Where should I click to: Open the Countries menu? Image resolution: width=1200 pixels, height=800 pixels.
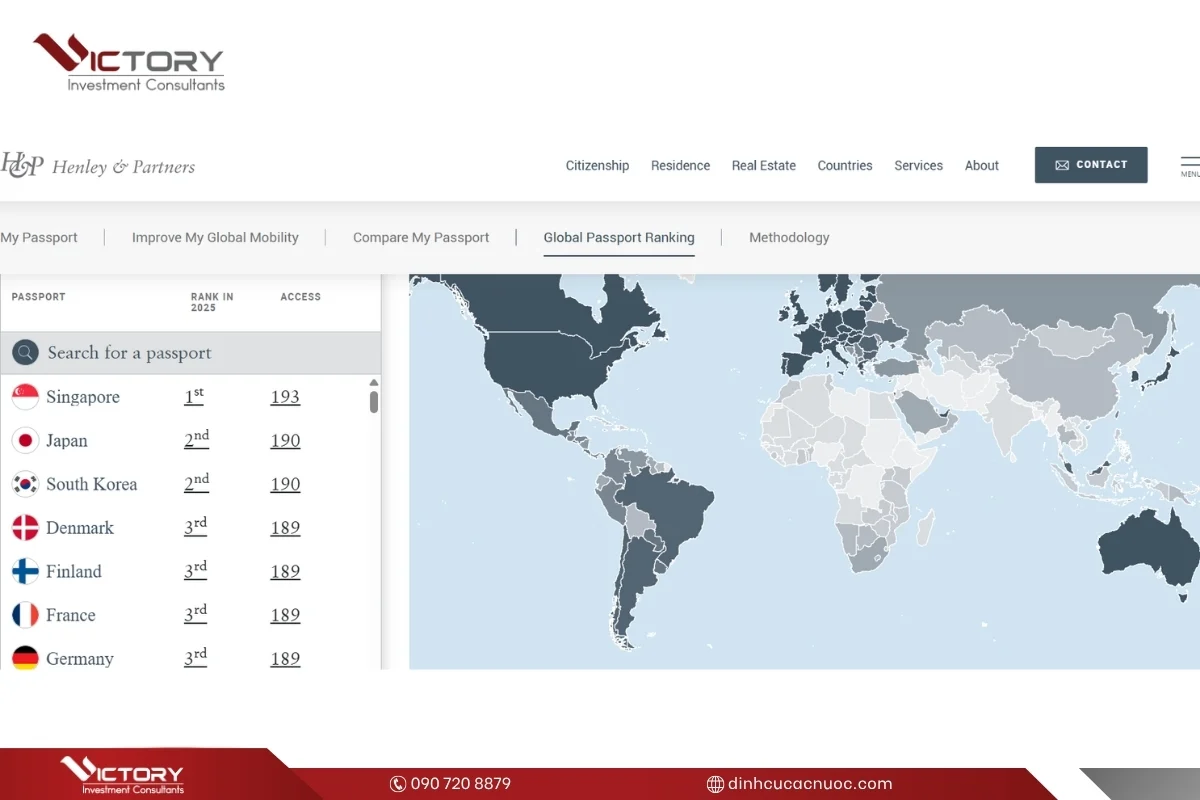[x=845, y=166]
